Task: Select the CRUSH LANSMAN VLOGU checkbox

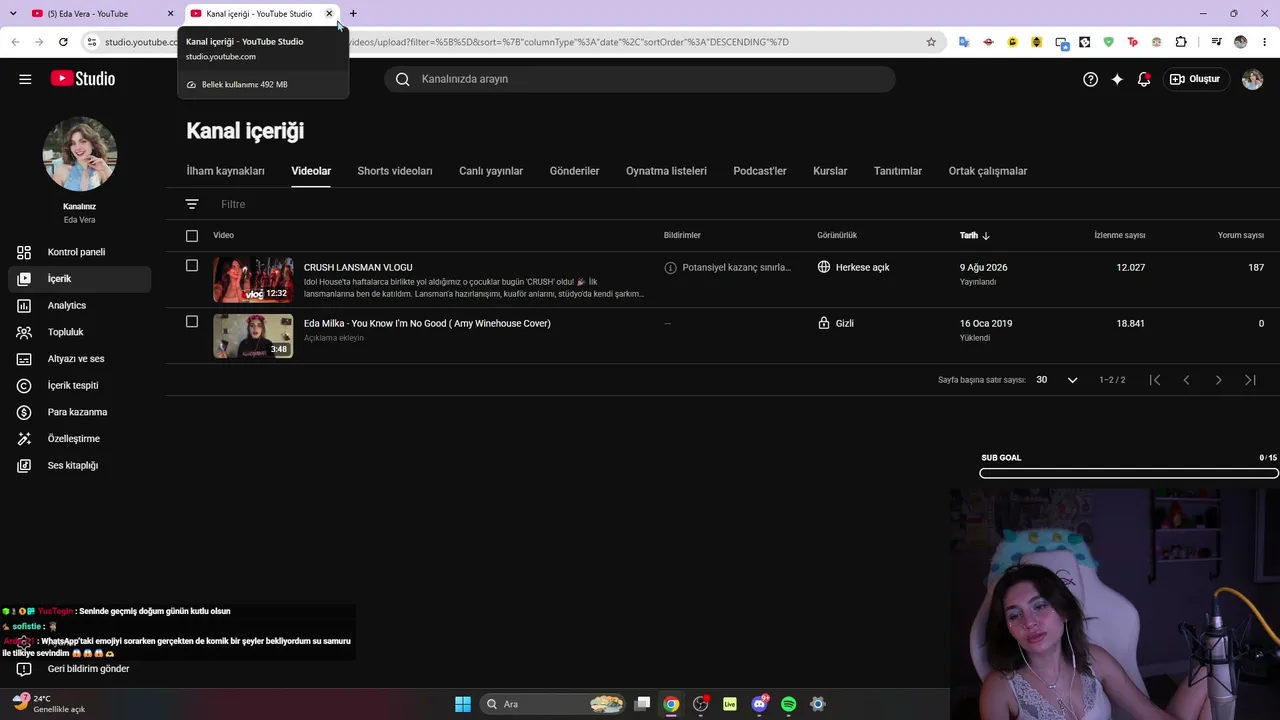Action: tap(192, 266)
